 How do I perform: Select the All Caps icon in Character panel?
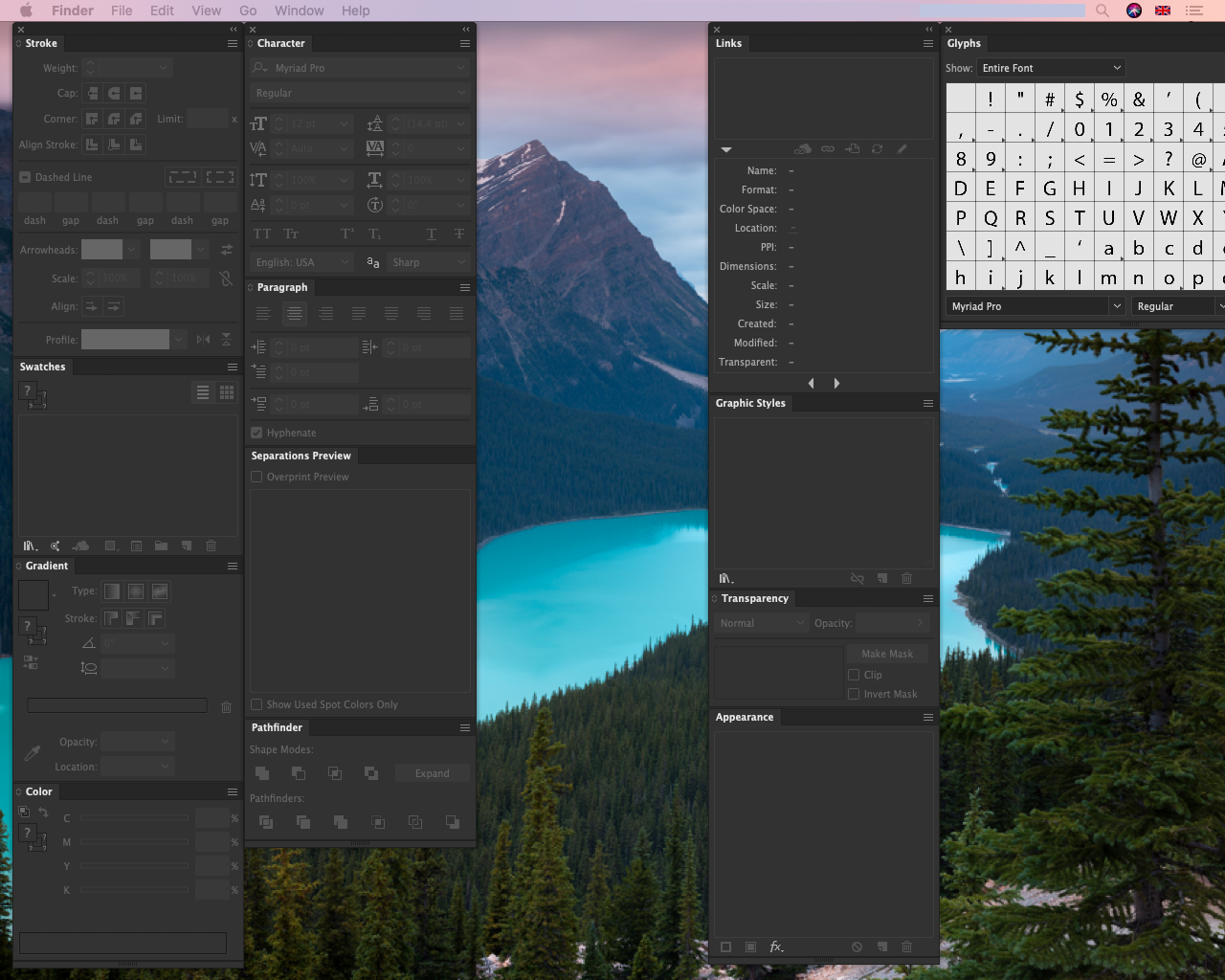click(x=260, y=233)
